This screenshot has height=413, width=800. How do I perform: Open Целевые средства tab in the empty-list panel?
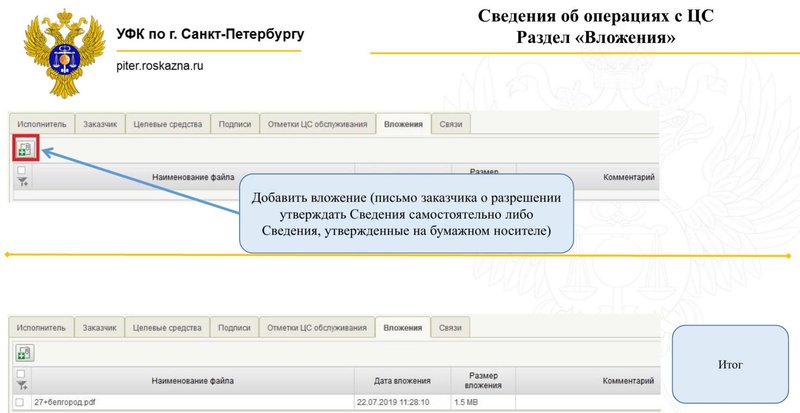pyautogui.click(x=168, y=124)
